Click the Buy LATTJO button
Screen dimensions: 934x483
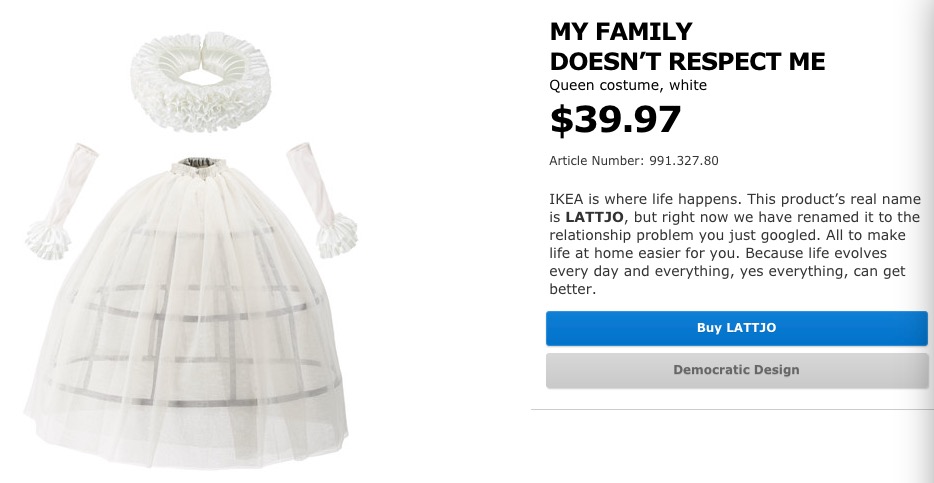pos(736,328)
